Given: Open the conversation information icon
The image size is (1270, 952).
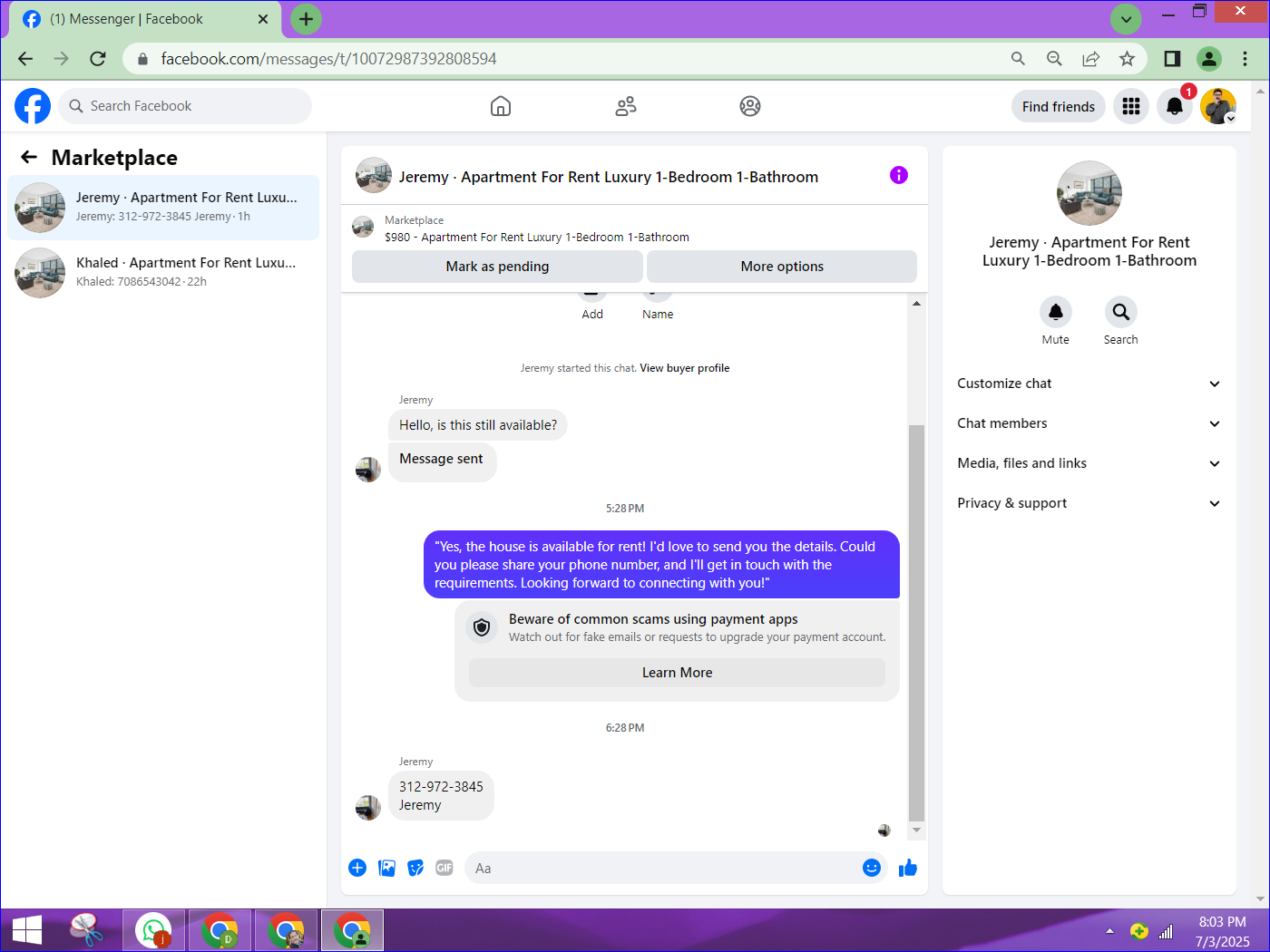Looking at the screenshot, I should pyautogui.click(x=899, y=175).
